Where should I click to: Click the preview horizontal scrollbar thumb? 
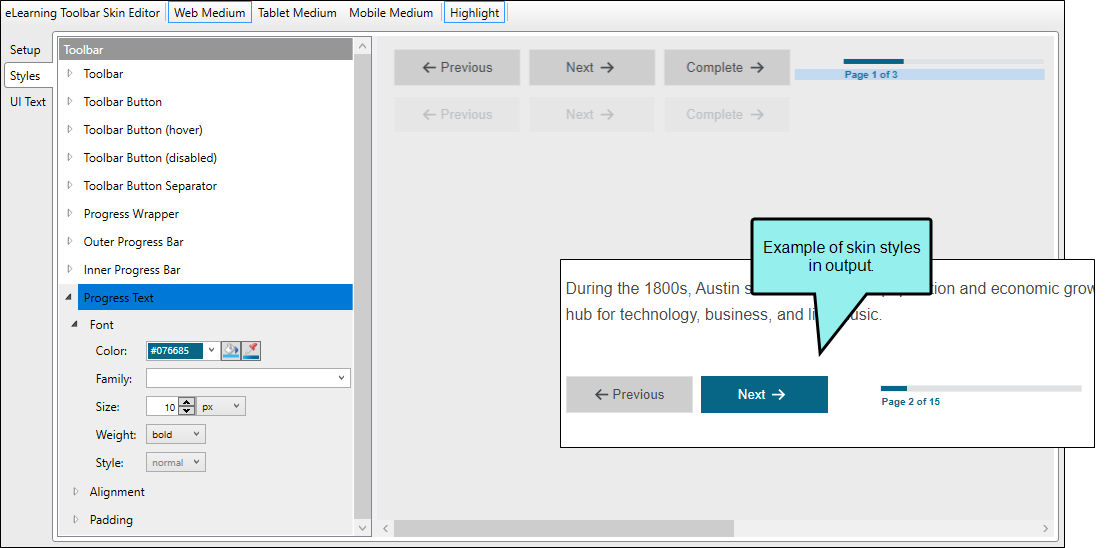(563, 528)
